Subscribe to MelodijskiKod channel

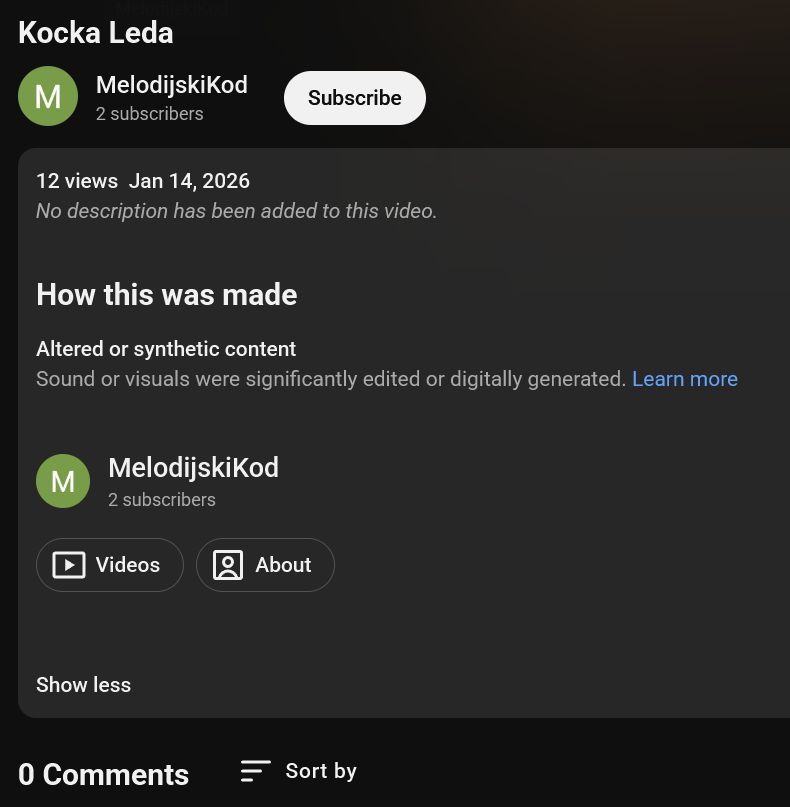click(x=354, y=97)
